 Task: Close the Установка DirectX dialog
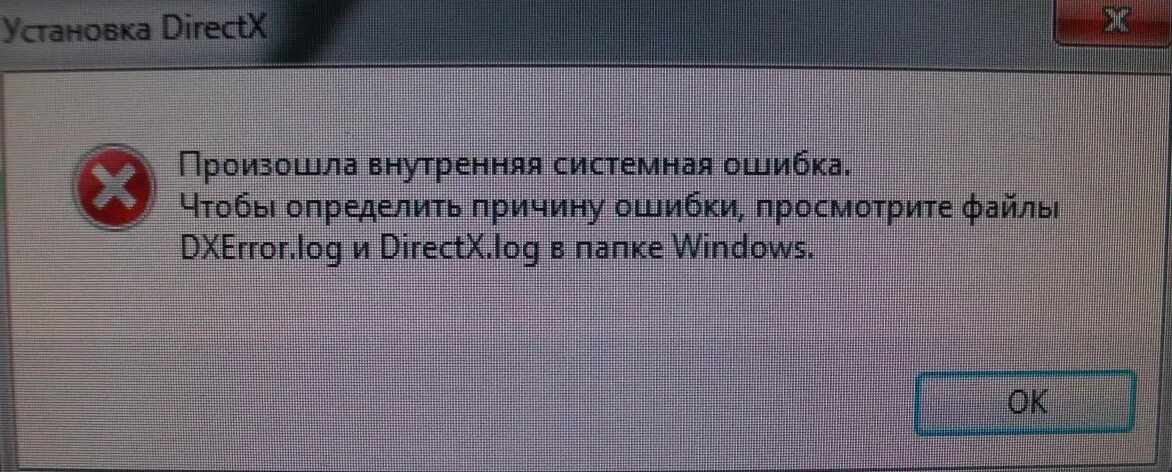pyautogui.click(x=1114, y=24)
